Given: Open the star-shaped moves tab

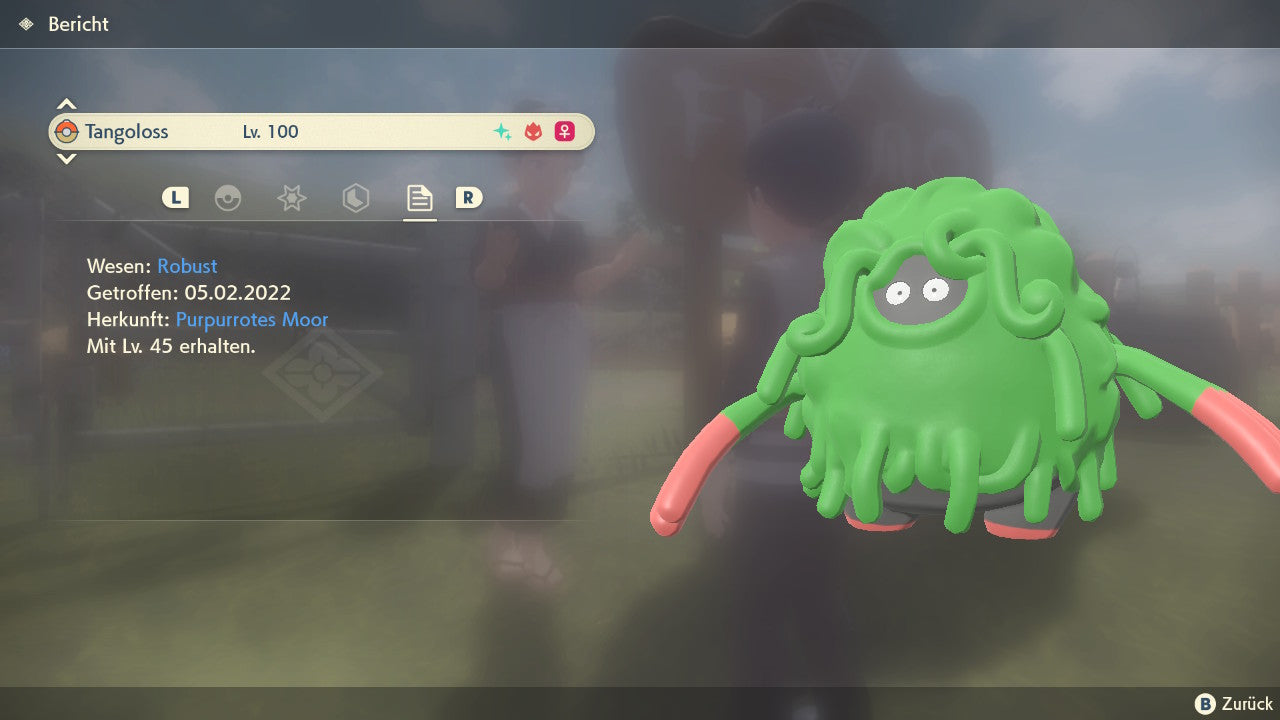Looking at the screenshot, I should click(x=291, y=198).
